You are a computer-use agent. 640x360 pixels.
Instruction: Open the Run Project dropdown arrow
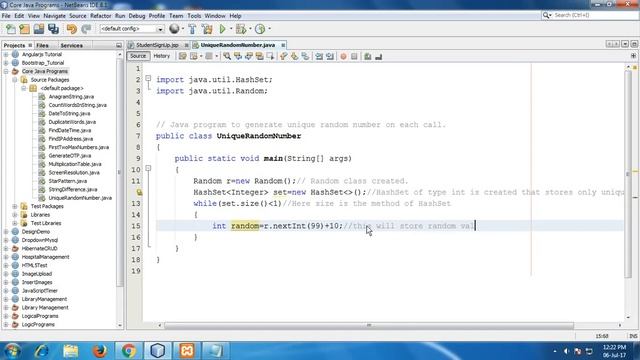[x=231, y=29]
